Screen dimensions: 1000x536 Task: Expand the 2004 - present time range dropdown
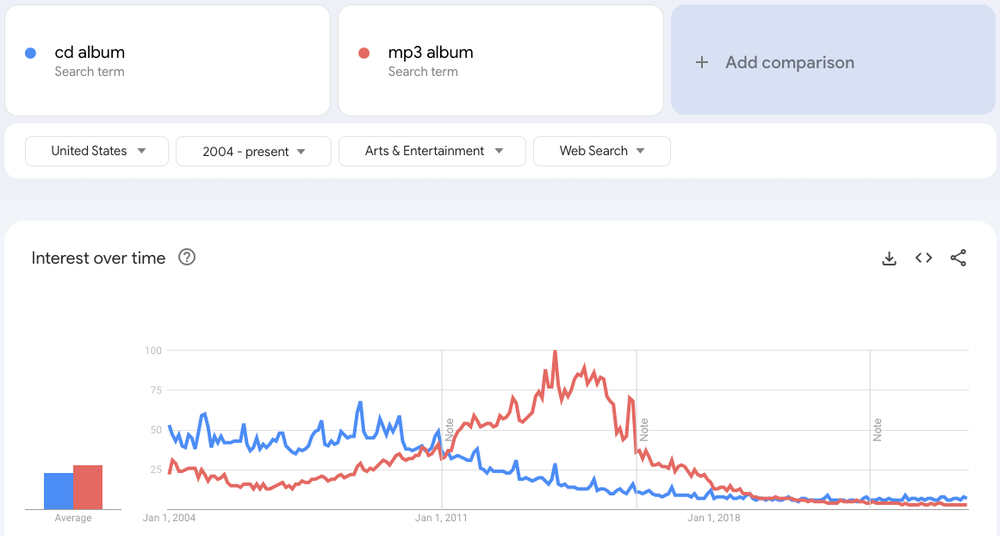254,151
